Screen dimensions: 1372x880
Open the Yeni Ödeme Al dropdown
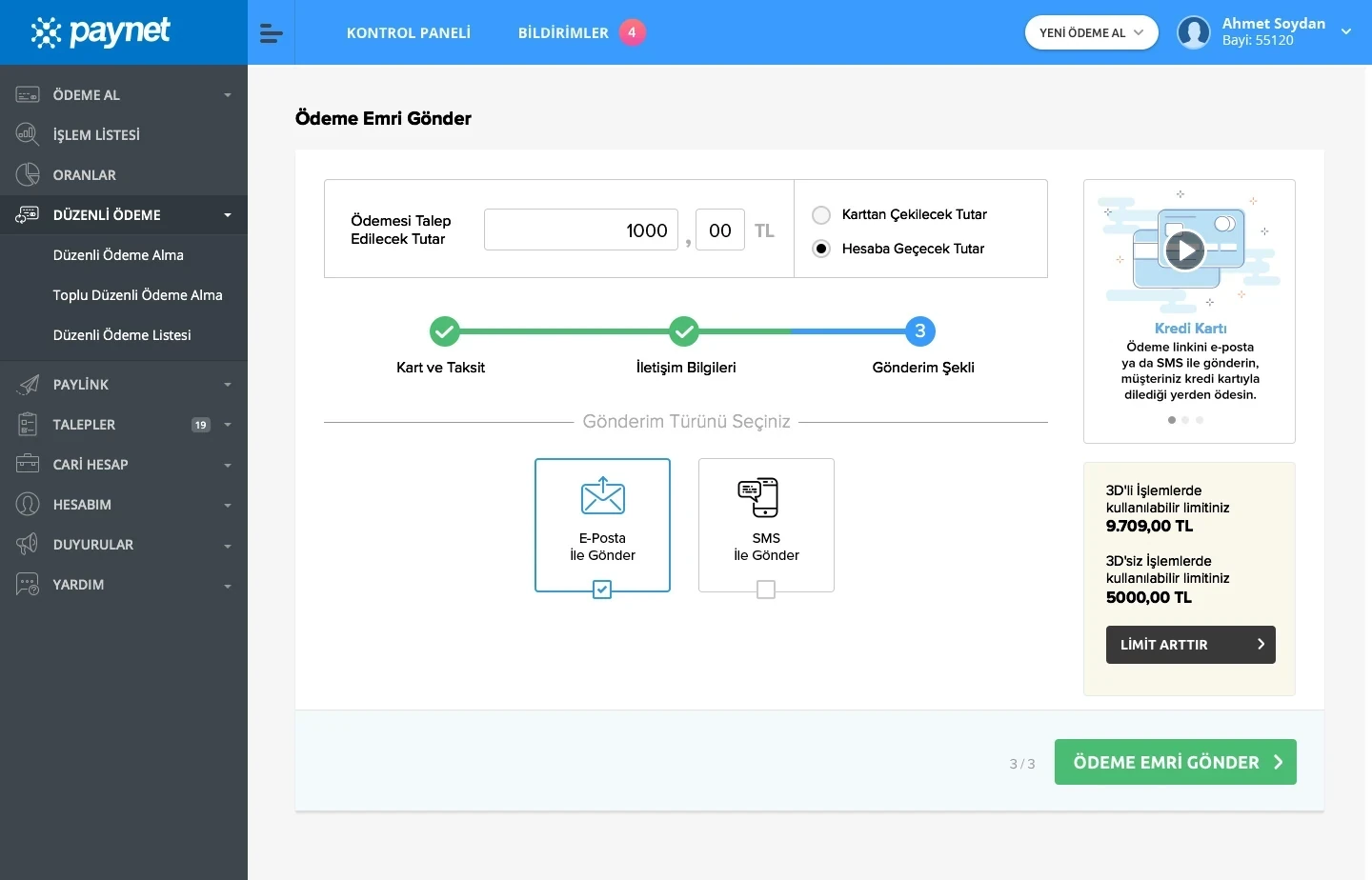coord(1092,32)
